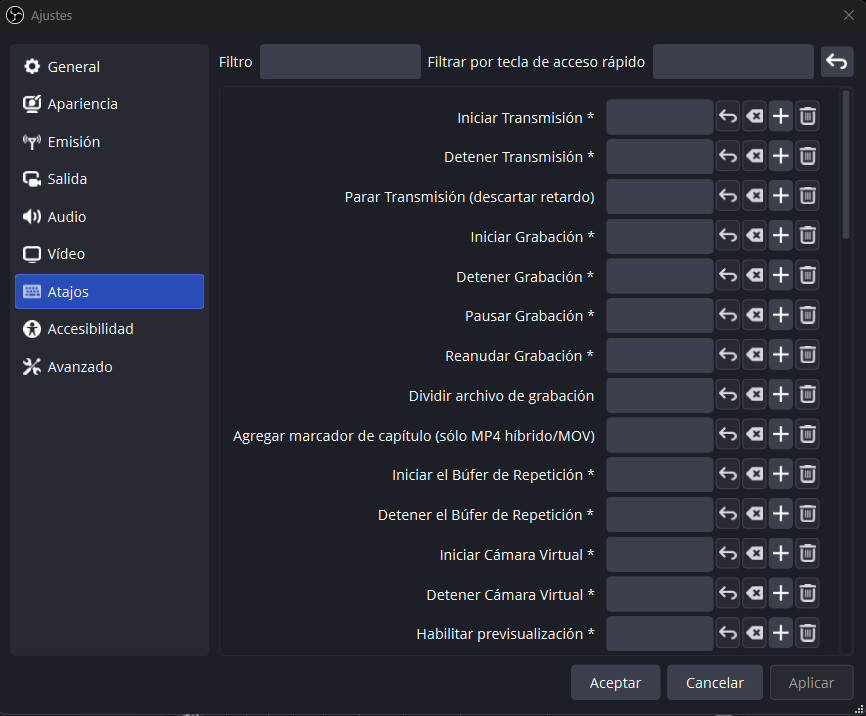This screenshot has width=866, height=716.
Task: Click the Filtrar por tecla de acceso rápido field
Action: 733,62
